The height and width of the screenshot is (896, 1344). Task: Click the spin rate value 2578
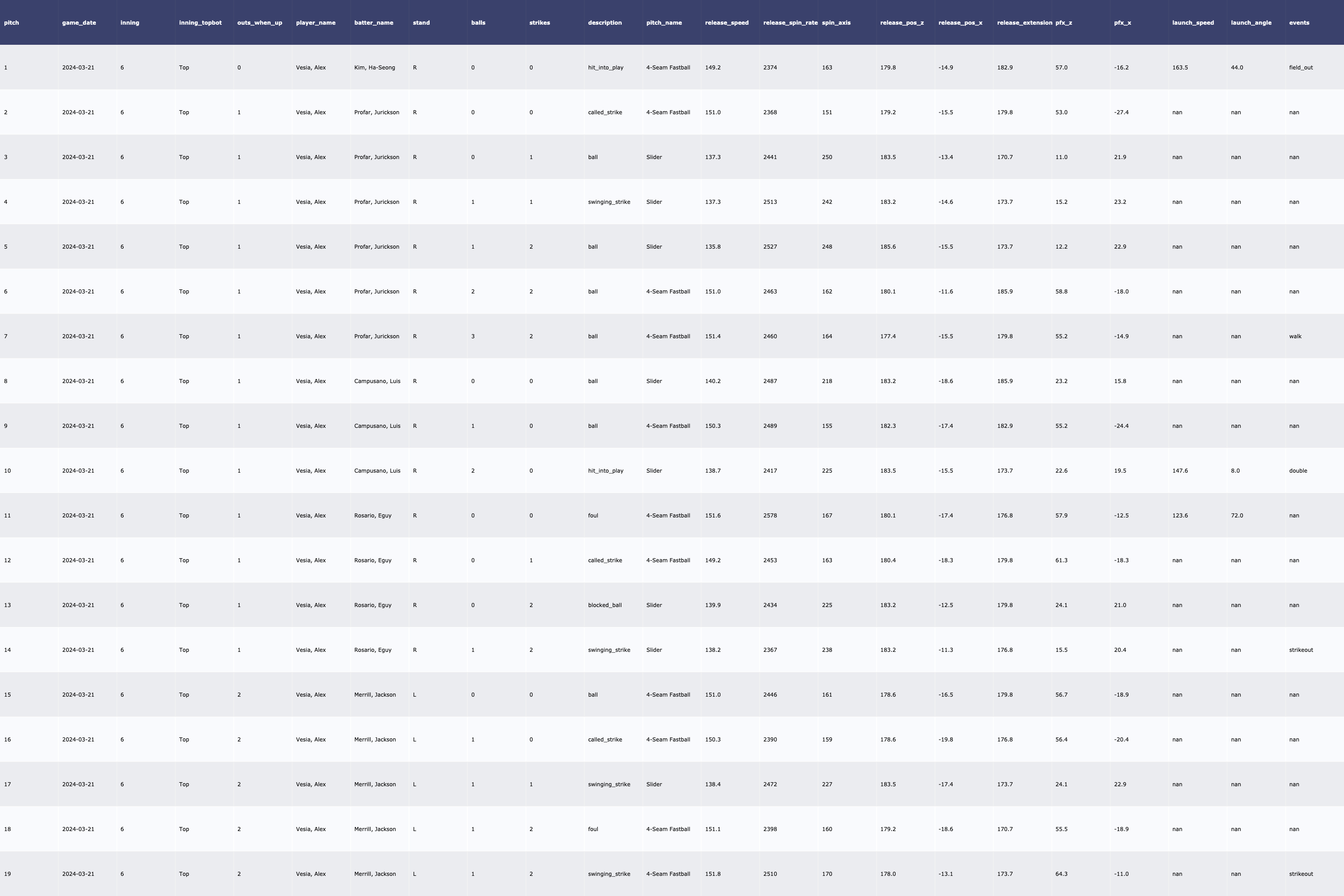(x=770, y=516)
